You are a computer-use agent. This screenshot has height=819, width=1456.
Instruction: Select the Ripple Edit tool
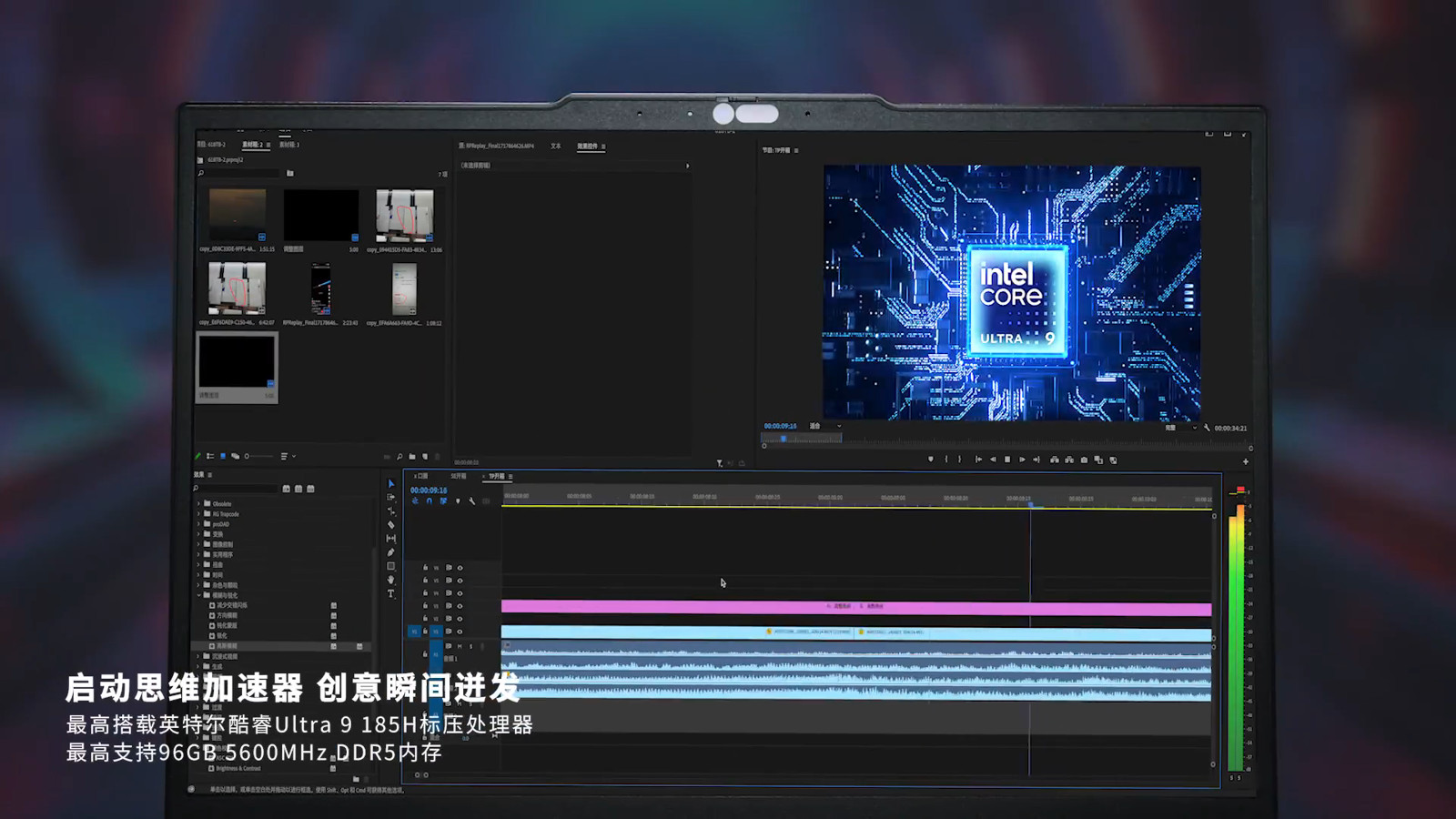tap(391, 511)
